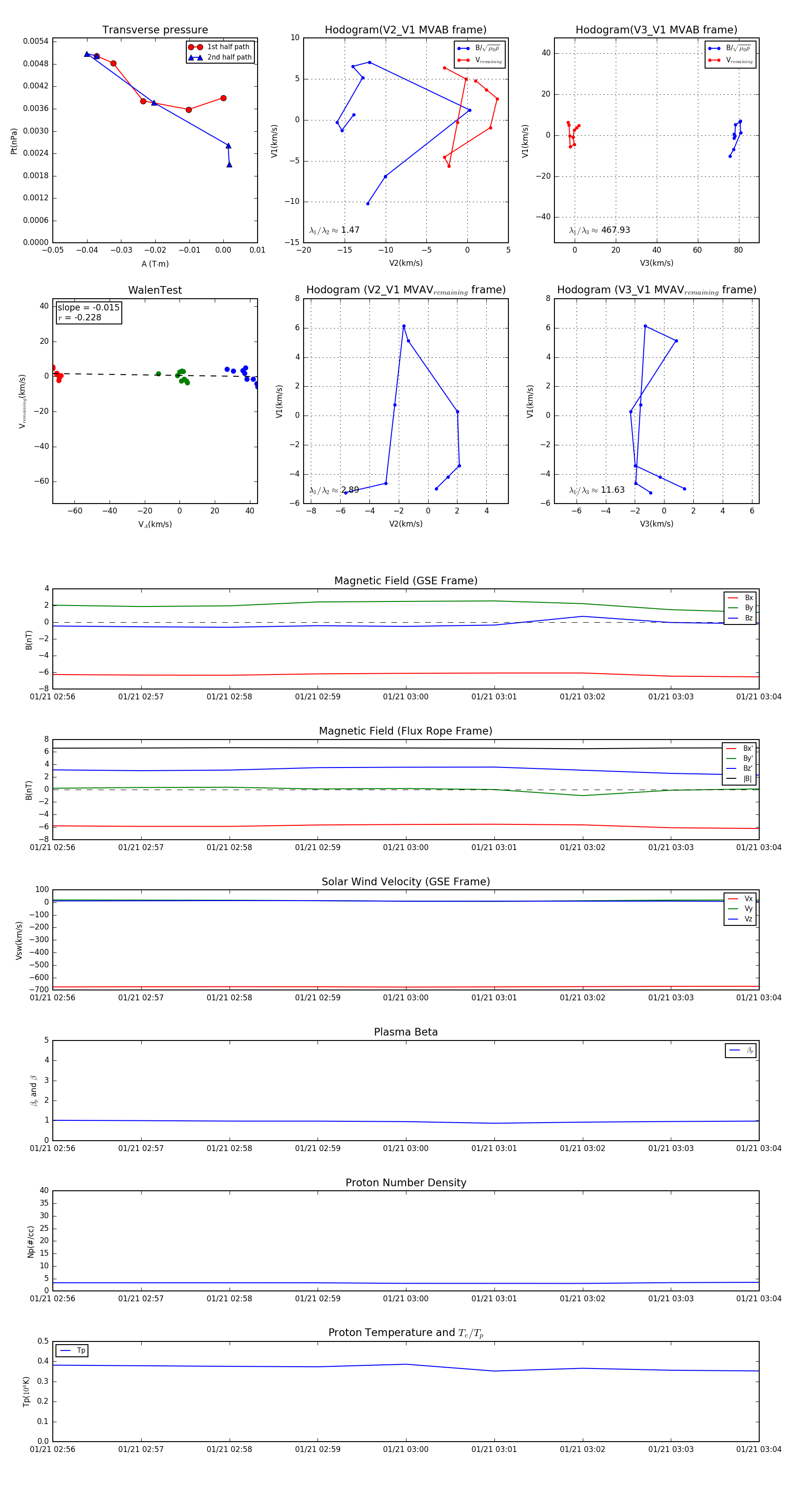
Task: Click "V2(km/s)" label under V2_V1 MVAV remaining hodogram
Action: tap(406, 524)
